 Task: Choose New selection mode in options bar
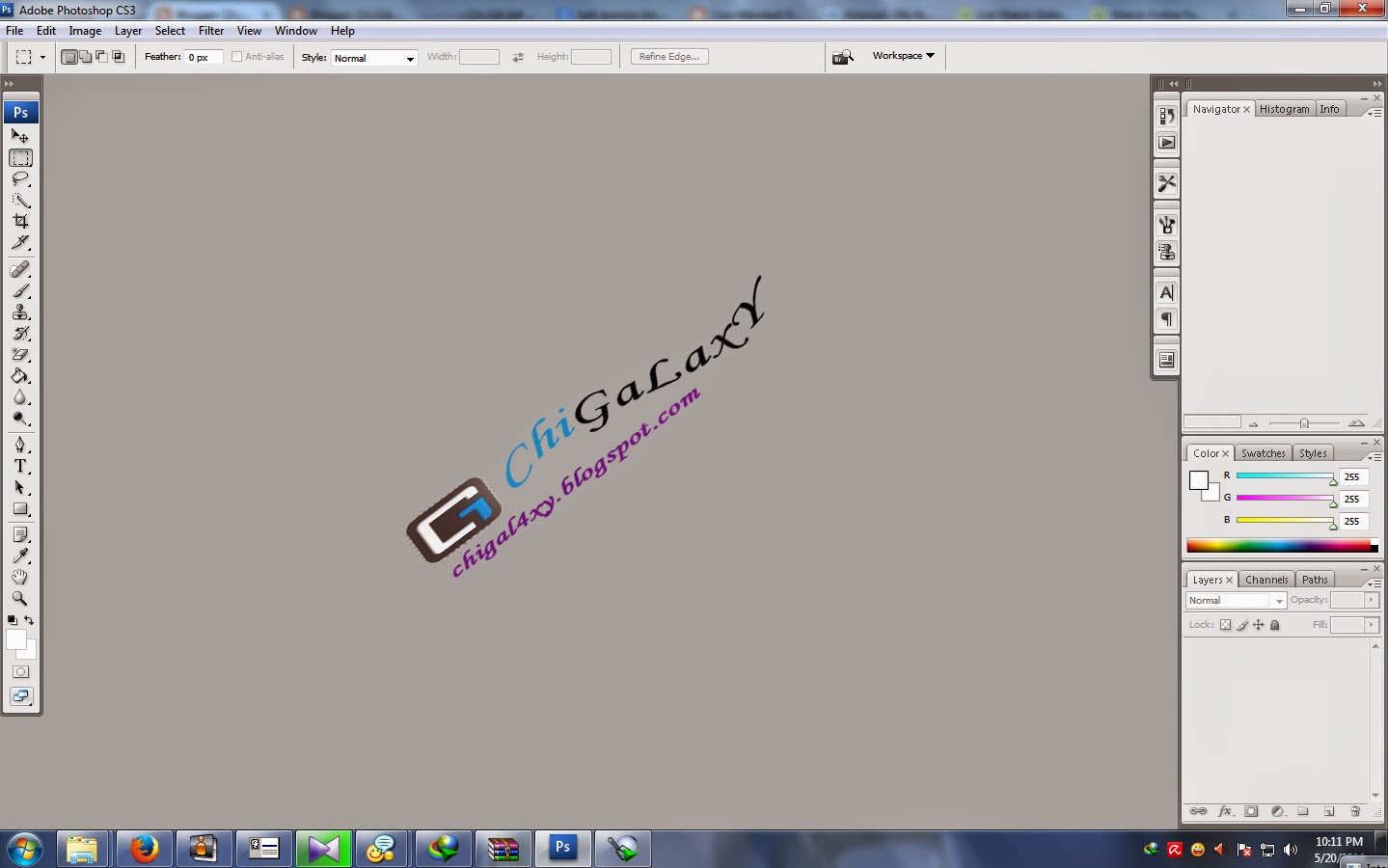pyautogui.click(x=69, y=57)
